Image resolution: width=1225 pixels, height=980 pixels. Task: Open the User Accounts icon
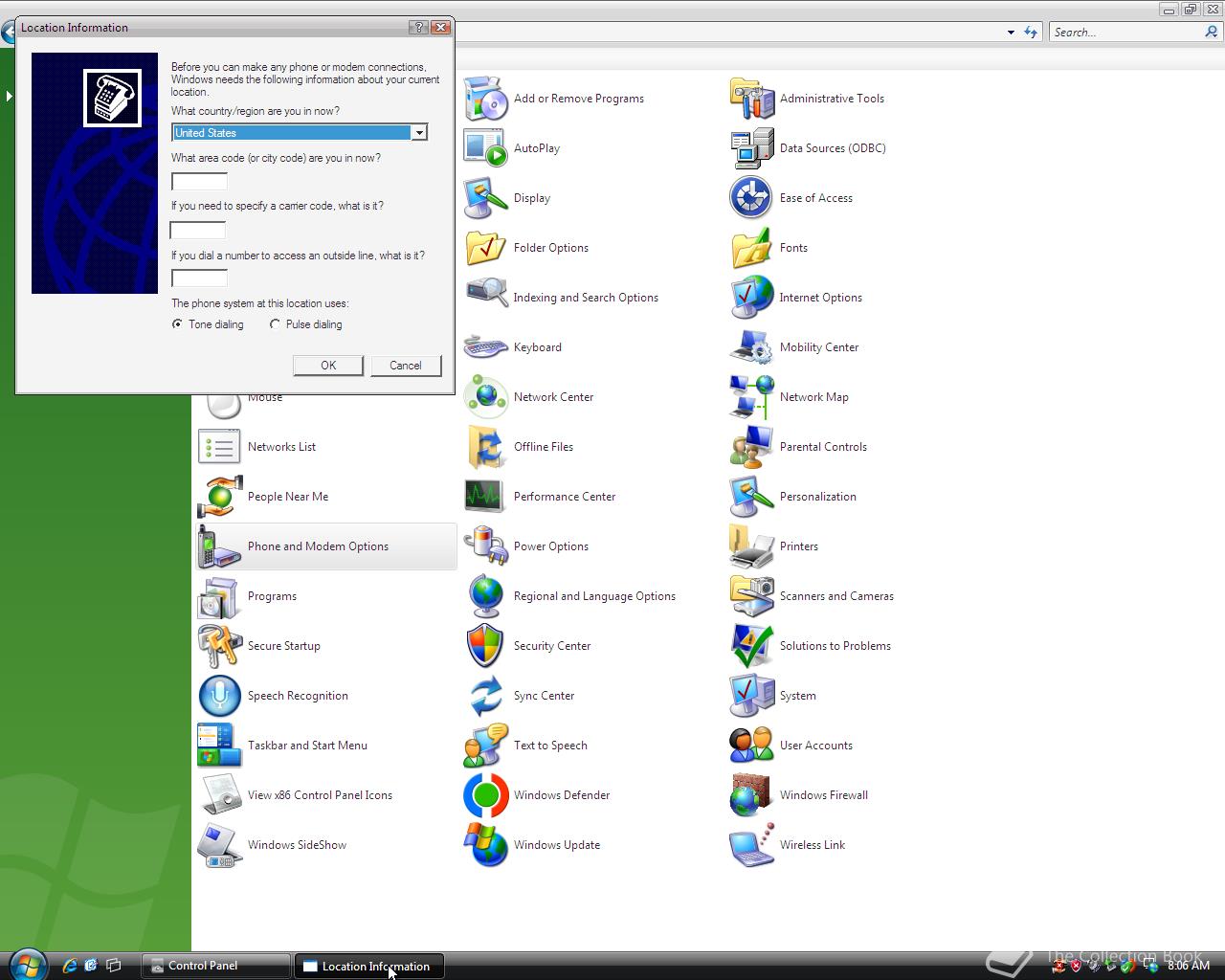click(752, 746)
